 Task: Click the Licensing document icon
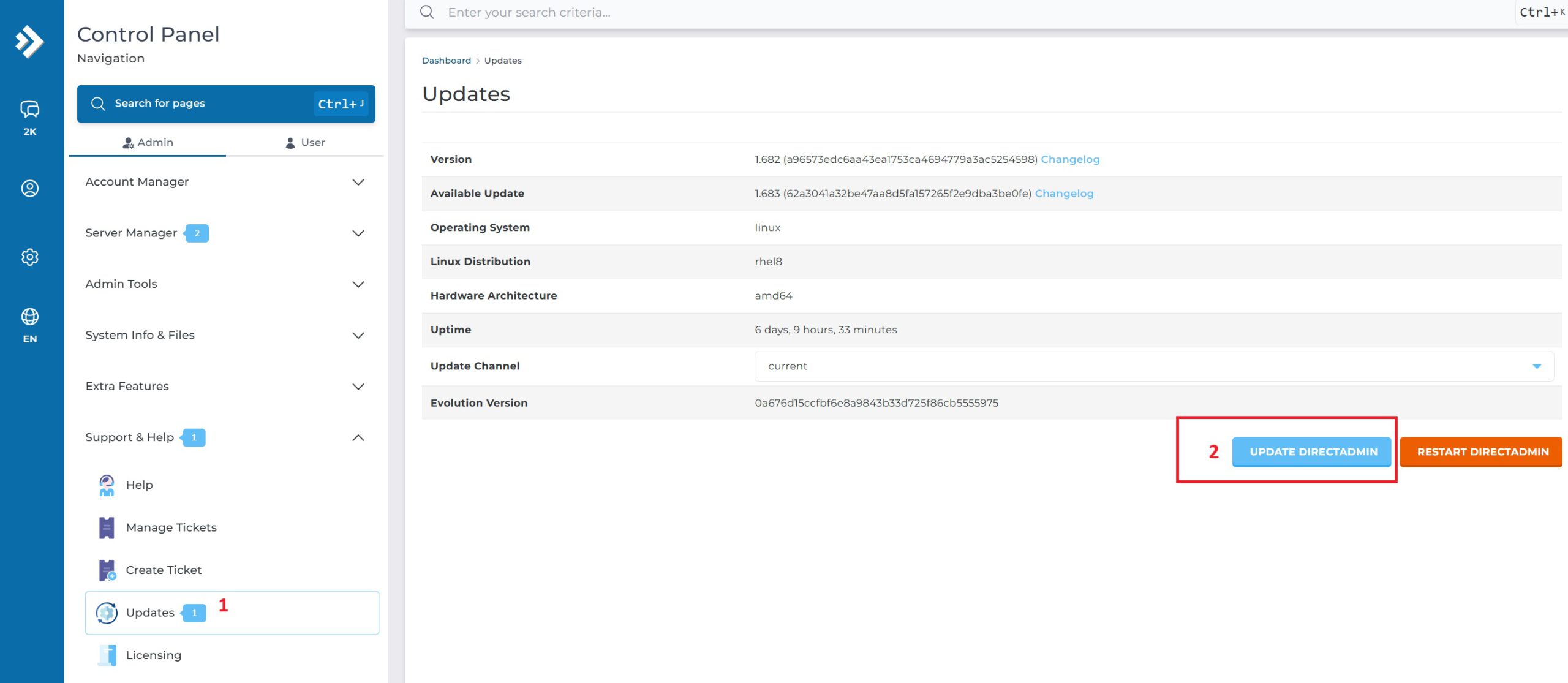tap(107, 655)
